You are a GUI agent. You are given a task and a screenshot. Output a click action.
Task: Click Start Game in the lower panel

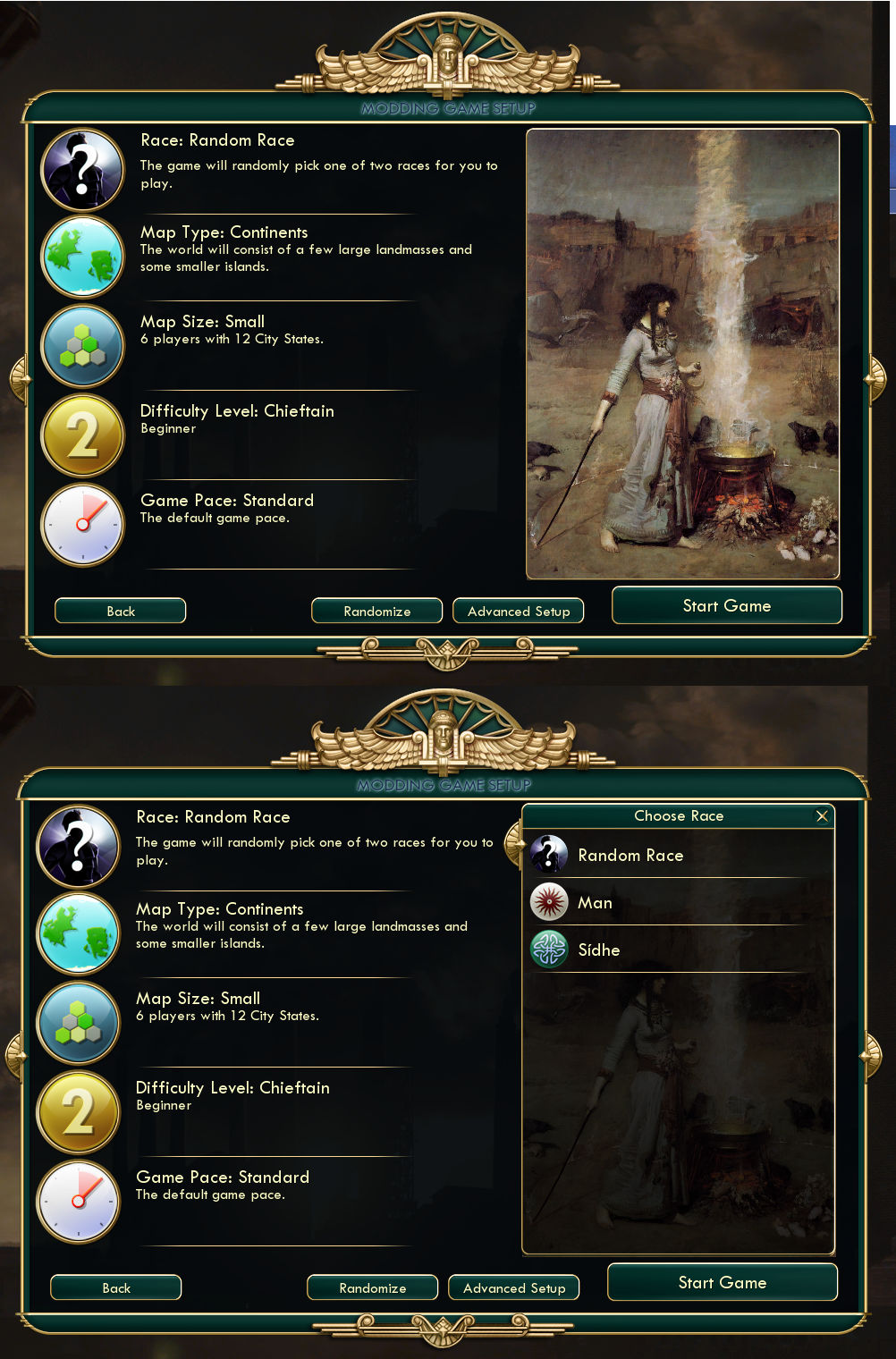click(723, 1282)
